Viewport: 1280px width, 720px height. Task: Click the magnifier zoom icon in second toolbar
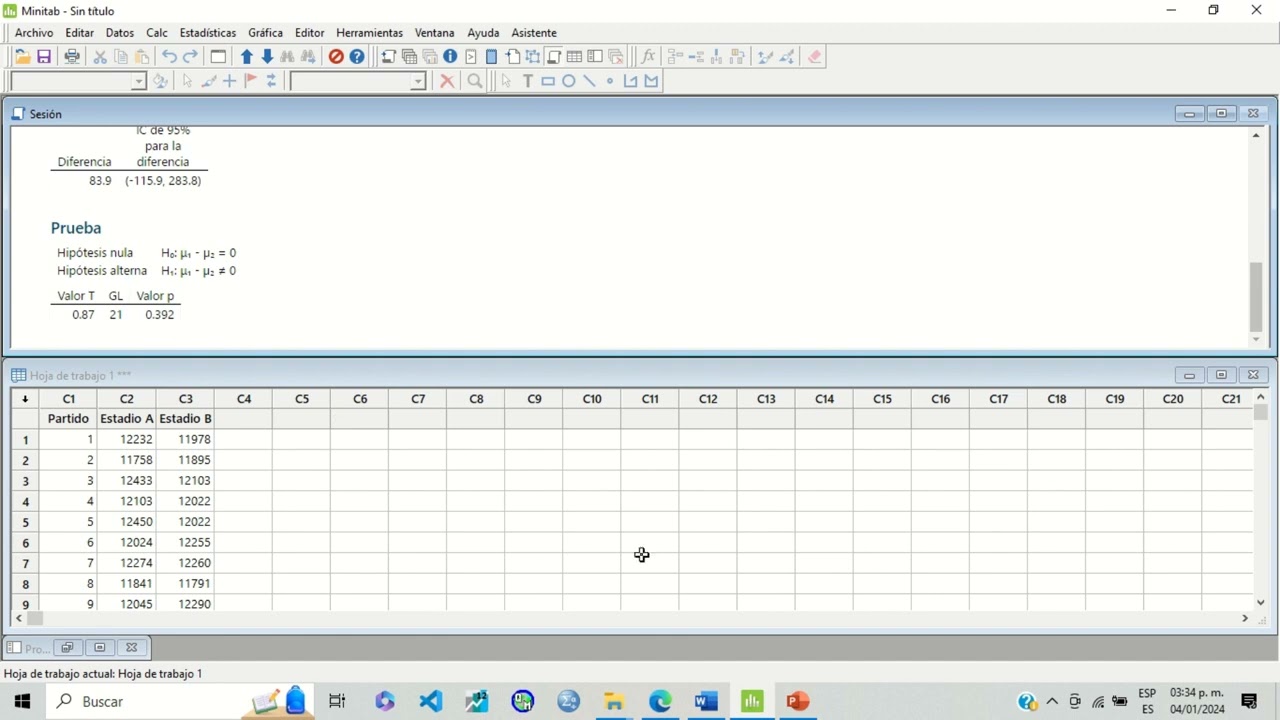[475, 81]
